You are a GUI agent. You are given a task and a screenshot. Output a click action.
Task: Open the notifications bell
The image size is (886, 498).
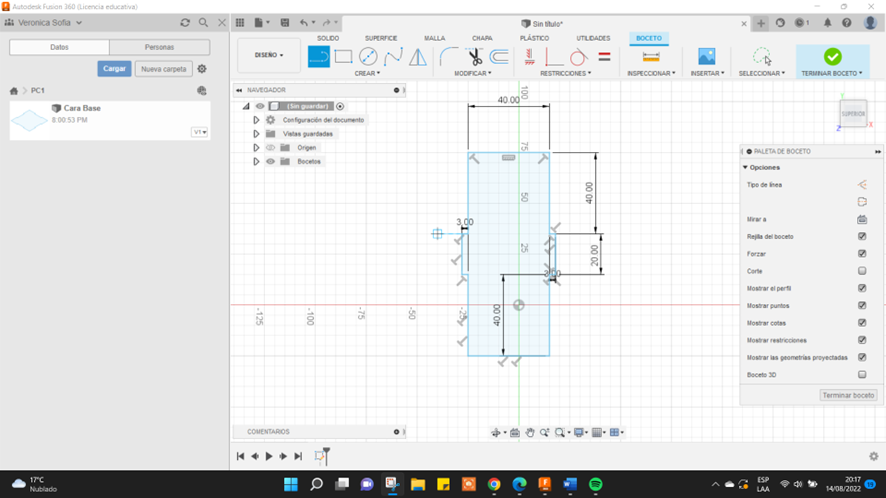click(x=827, y=23)
